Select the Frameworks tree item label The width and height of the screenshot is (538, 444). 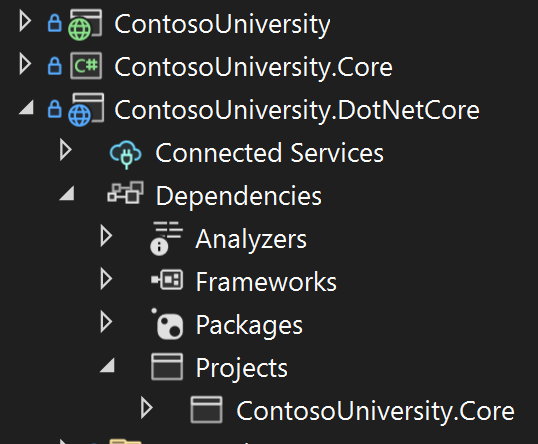tap(266, 282)
